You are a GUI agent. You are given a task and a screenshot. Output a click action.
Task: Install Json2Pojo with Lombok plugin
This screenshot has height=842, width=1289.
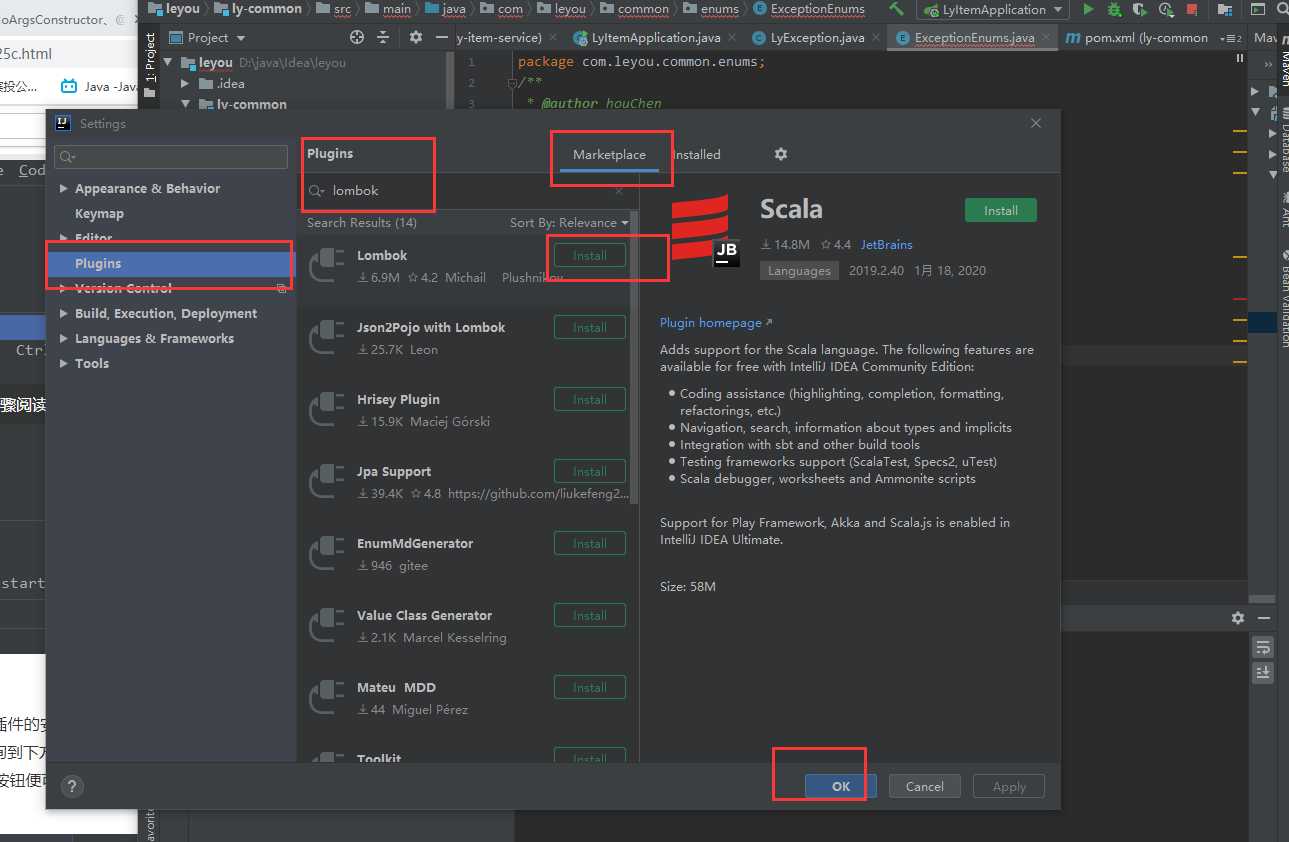click(590, 327)
